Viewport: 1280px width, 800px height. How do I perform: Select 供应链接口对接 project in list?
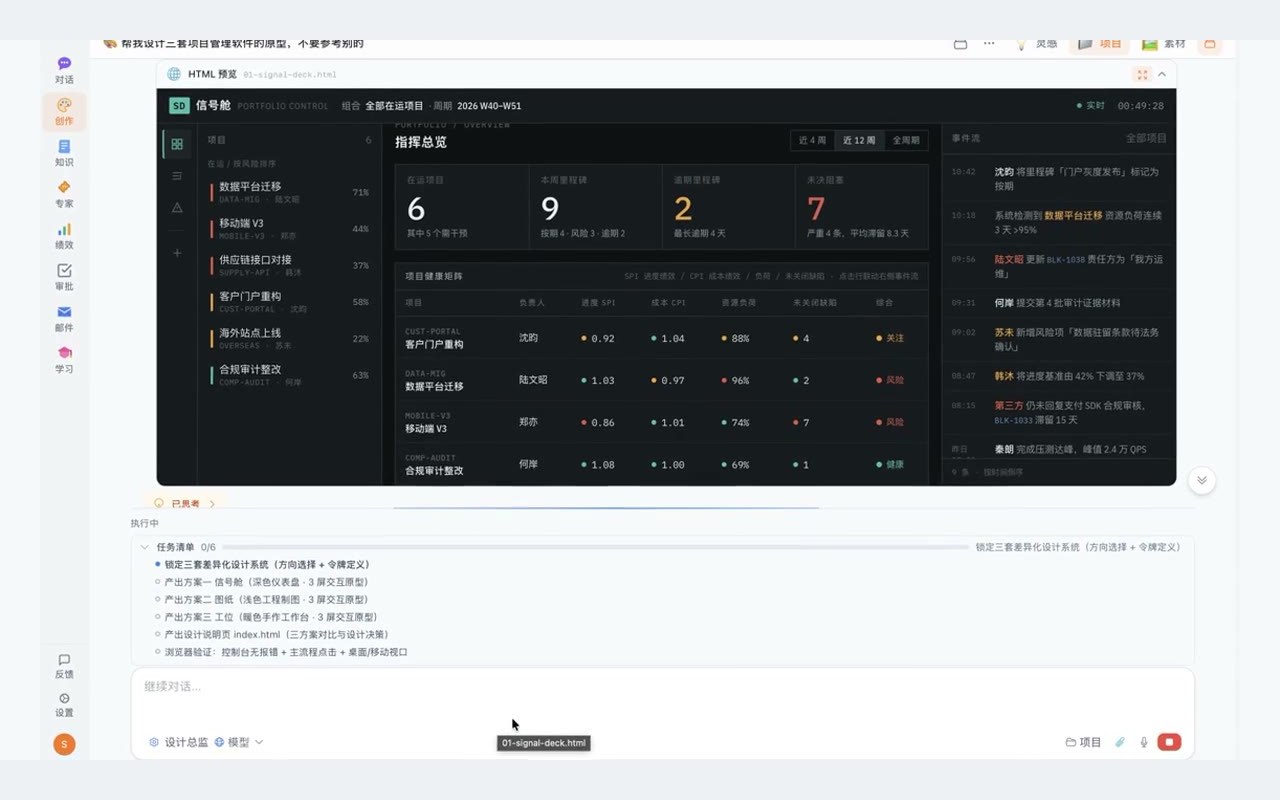pos(289,265)
